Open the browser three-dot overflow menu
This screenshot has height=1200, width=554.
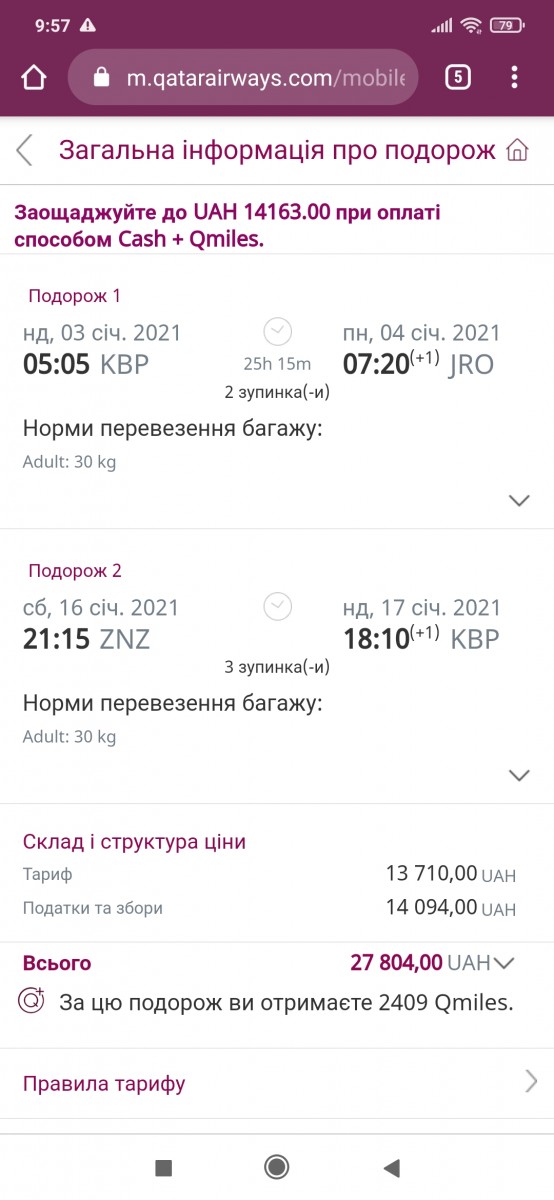(514, 77)
